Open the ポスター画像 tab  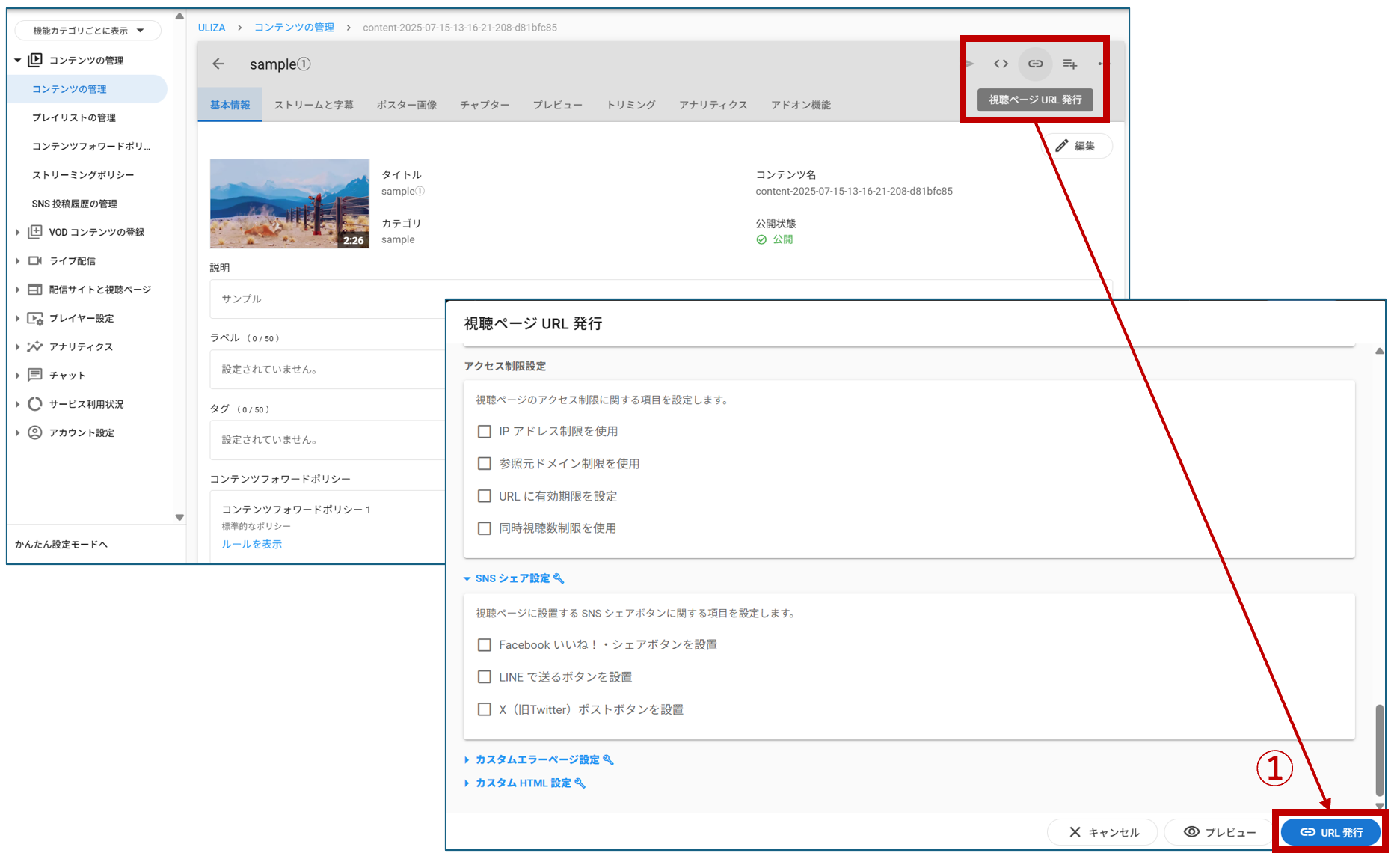(406, 106)
